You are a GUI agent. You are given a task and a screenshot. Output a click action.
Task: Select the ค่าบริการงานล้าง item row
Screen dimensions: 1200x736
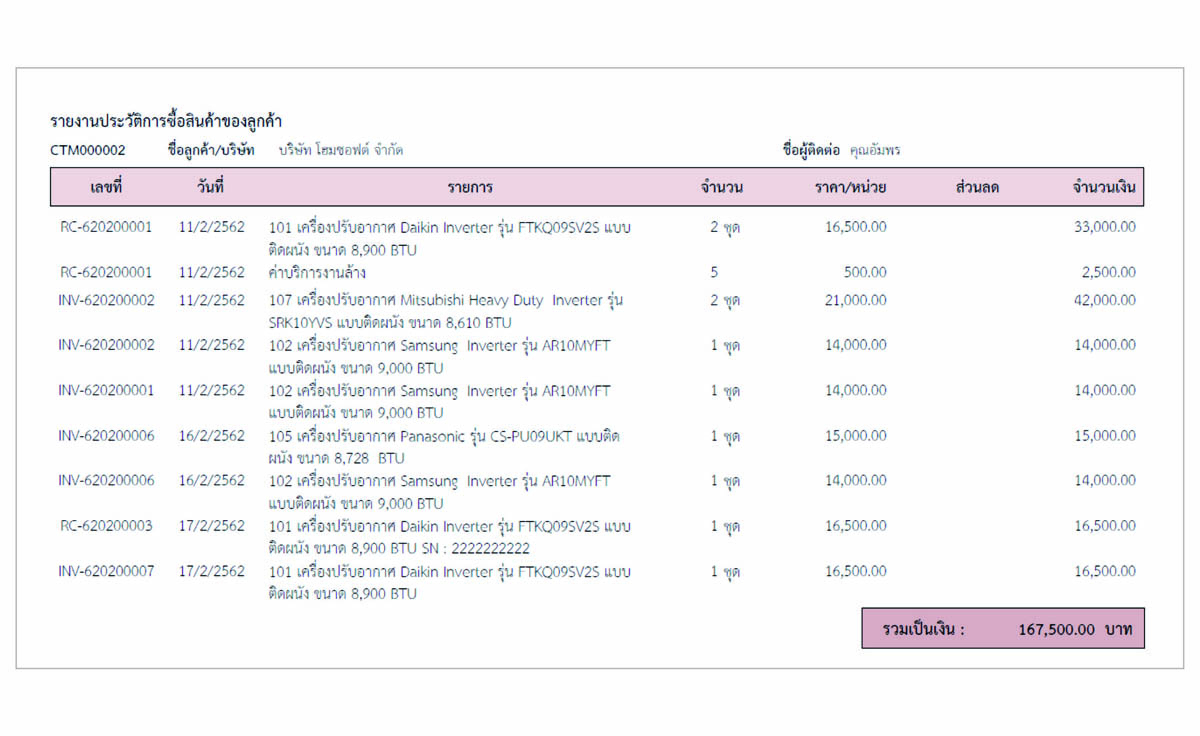tap(317, 272)
